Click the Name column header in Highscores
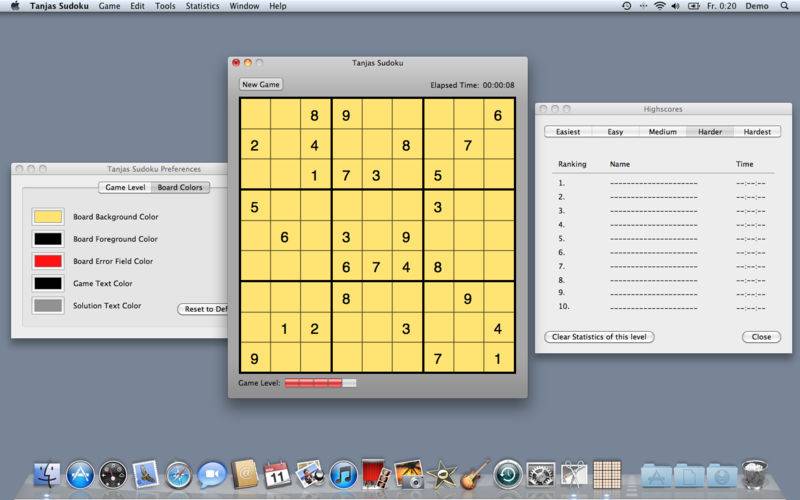 [619, 164]
